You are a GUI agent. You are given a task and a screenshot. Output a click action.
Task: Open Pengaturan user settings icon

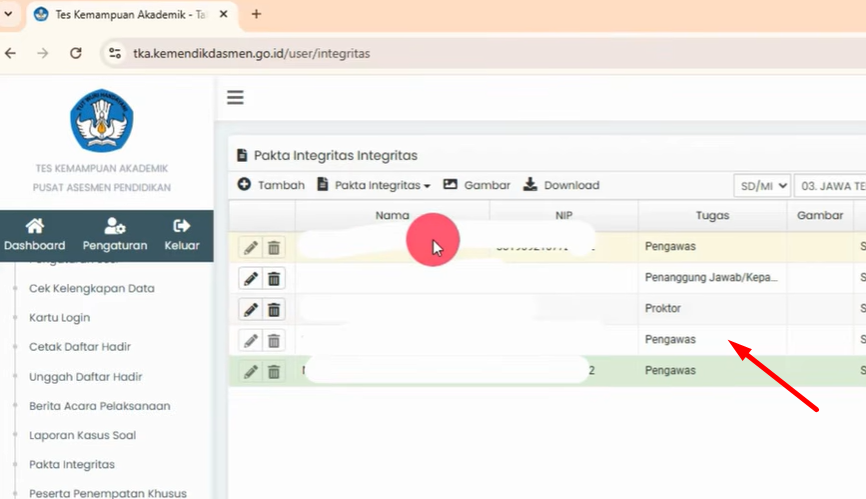coord(115,226)
